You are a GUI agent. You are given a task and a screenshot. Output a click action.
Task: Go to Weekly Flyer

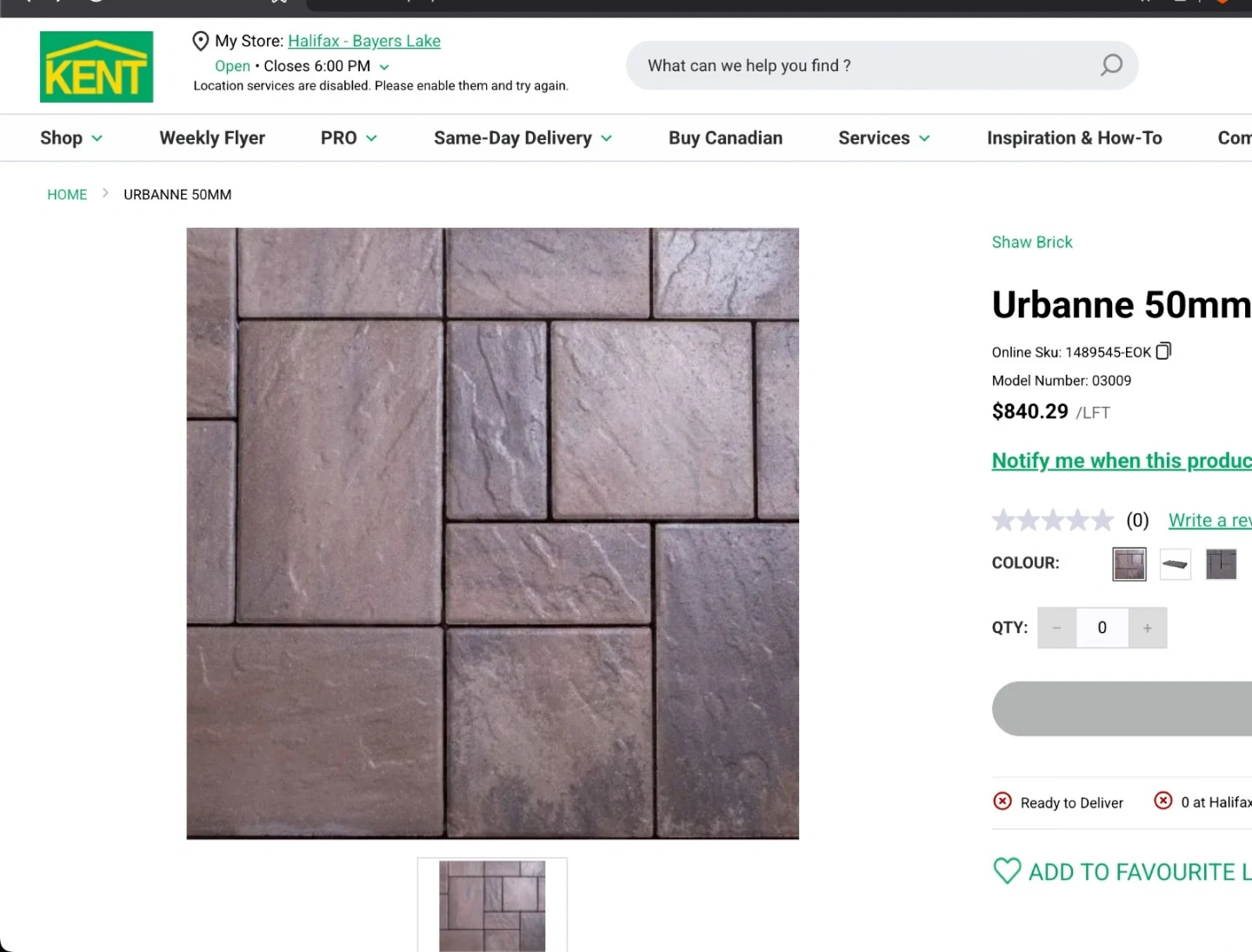tap(212, 138)
